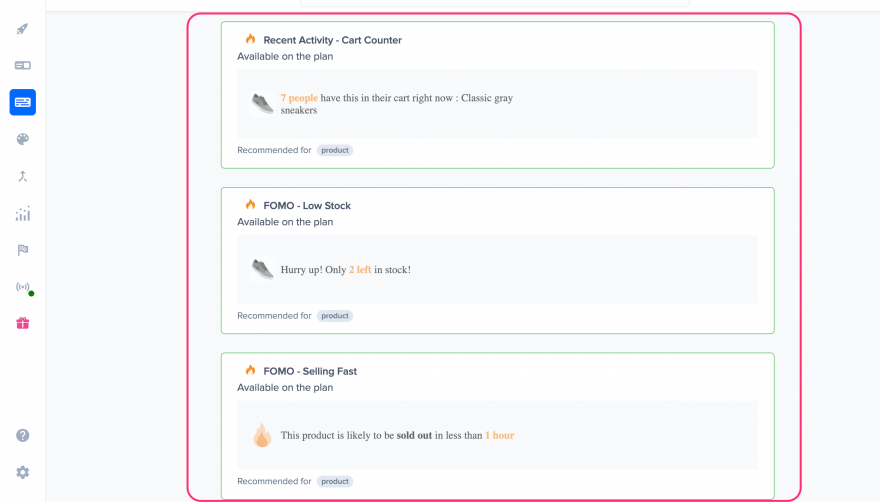Click the rocket icon in the sidebar
This screenshot has height=502, width=880.
pos(22,29)
